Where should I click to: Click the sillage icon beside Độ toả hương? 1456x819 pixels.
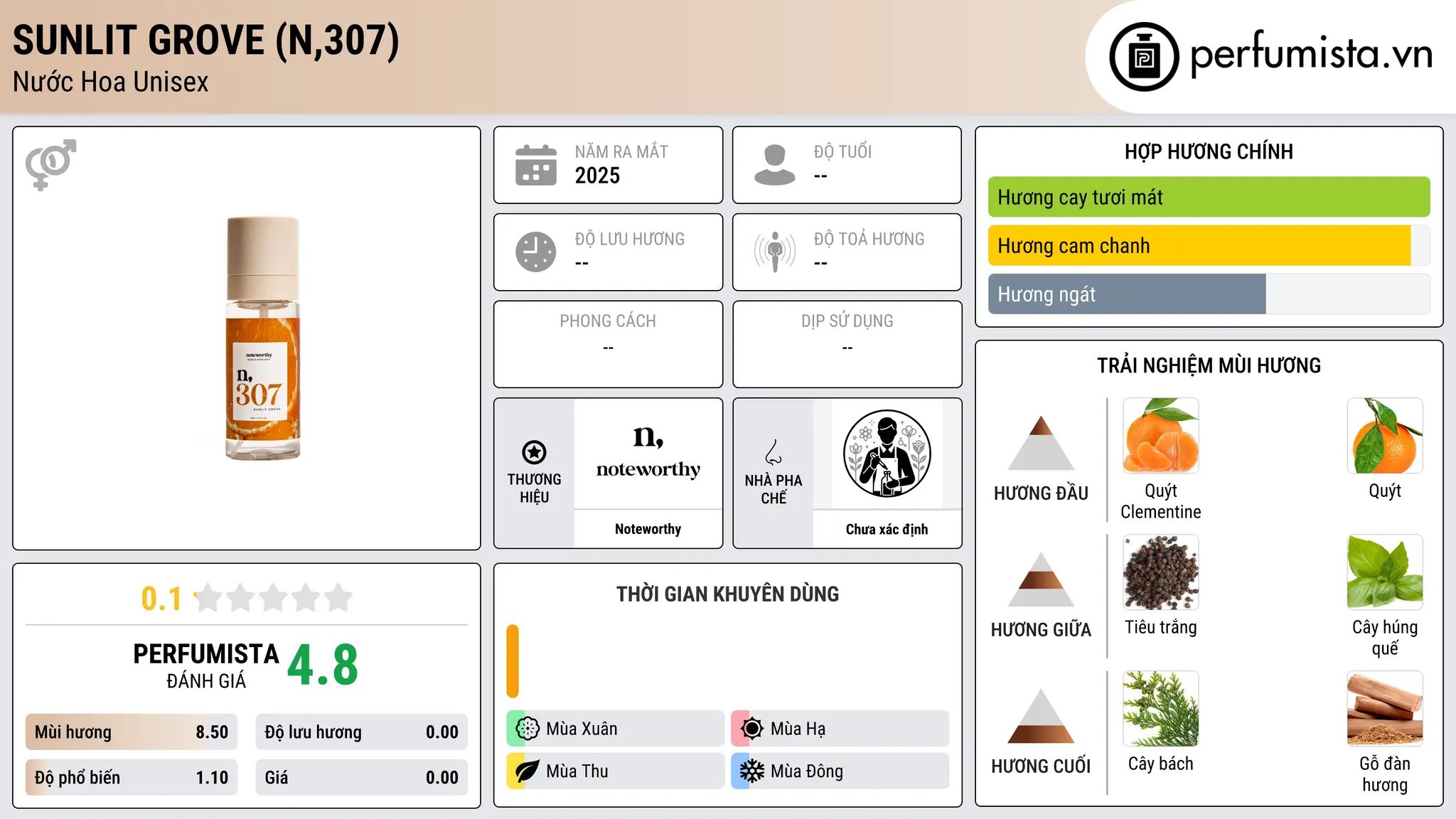coord(775,252)
